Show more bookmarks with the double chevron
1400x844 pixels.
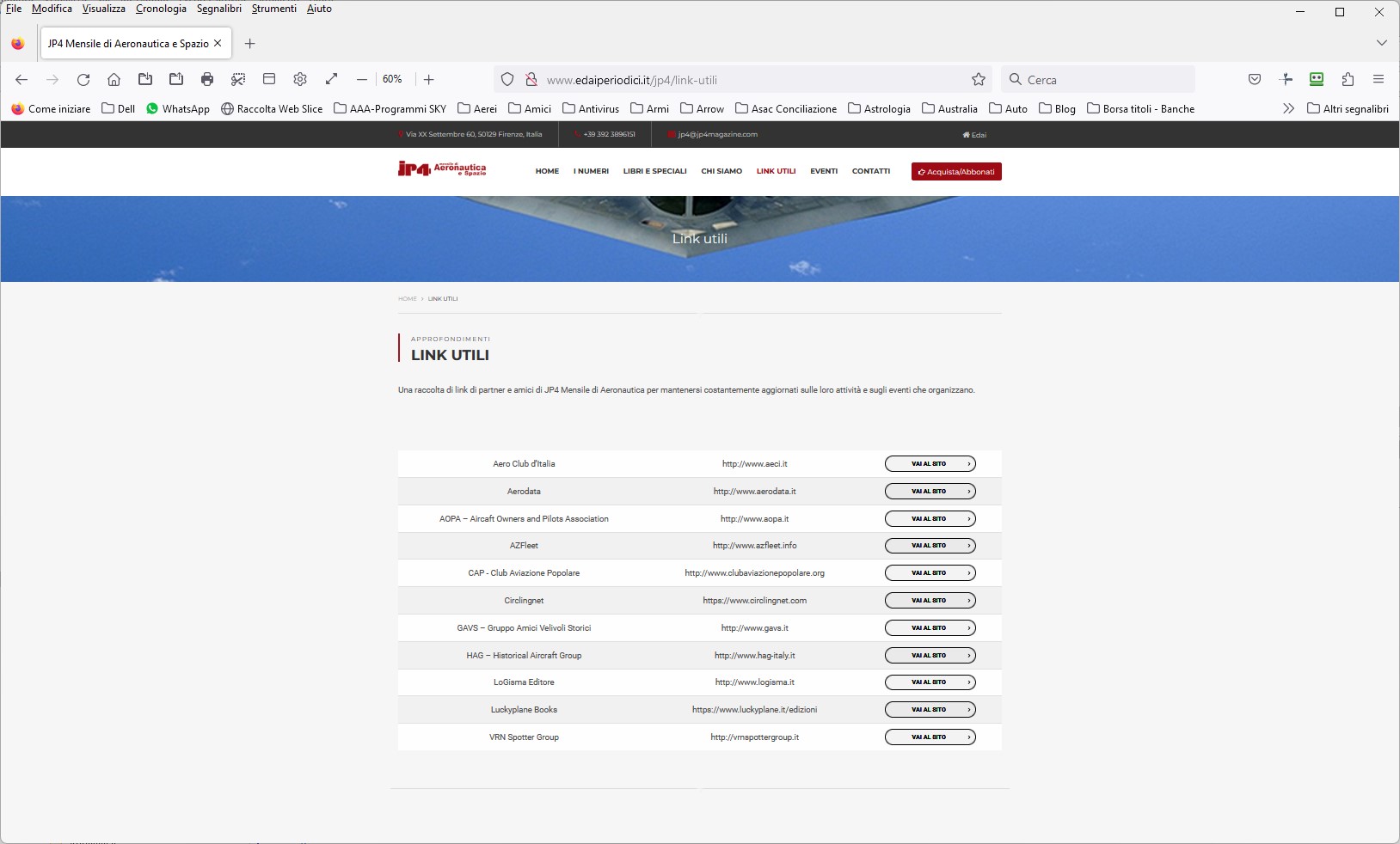pyautogui.click(x=1288, y=108)
